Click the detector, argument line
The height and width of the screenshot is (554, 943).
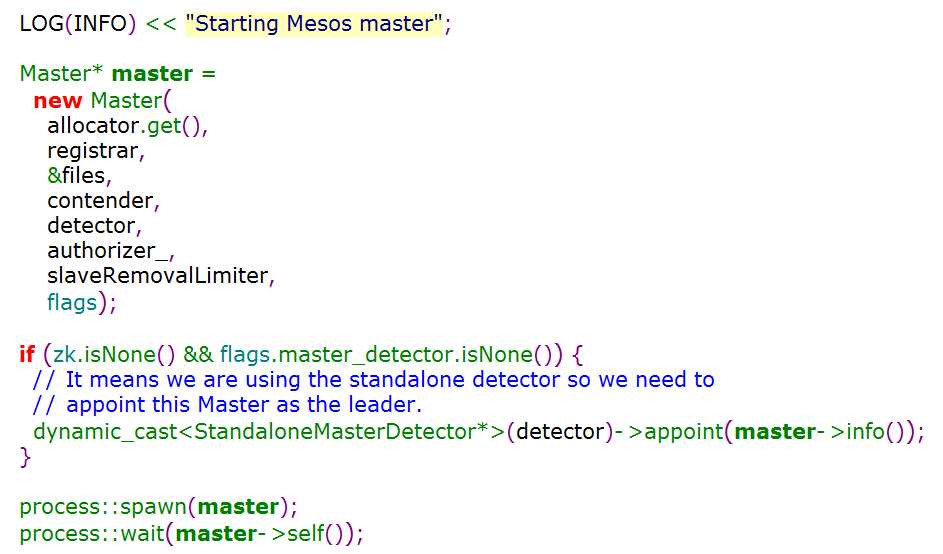(94, 226)
